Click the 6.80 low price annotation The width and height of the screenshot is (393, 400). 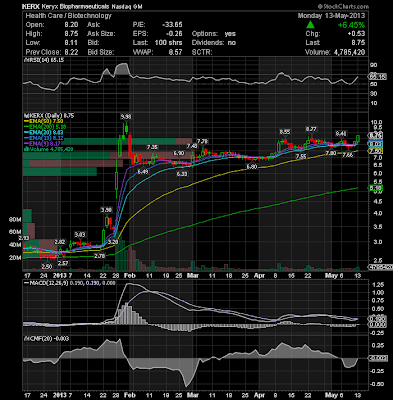[x=252, y=167]
